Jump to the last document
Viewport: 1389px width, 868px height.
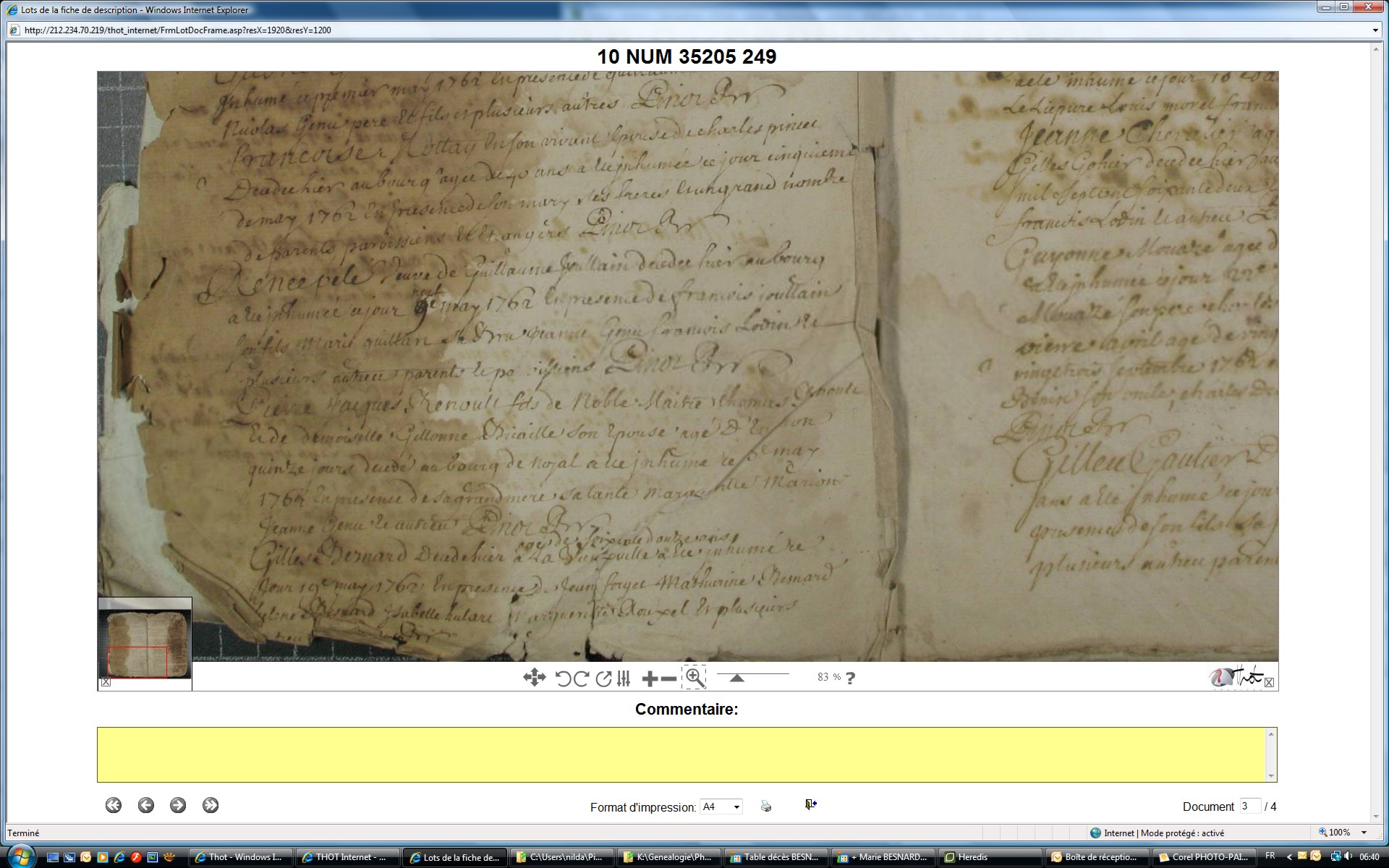pyautogui.click(x=211, y=805)
